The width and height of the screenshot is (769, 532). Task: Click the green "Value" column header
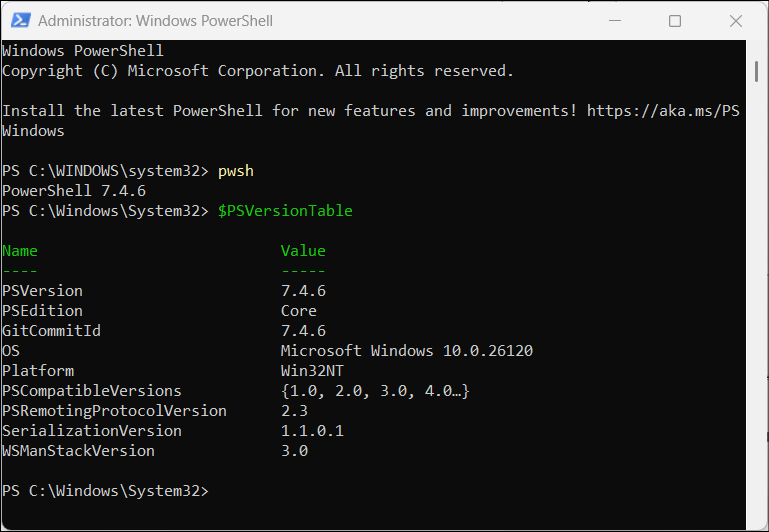(303, 251)
